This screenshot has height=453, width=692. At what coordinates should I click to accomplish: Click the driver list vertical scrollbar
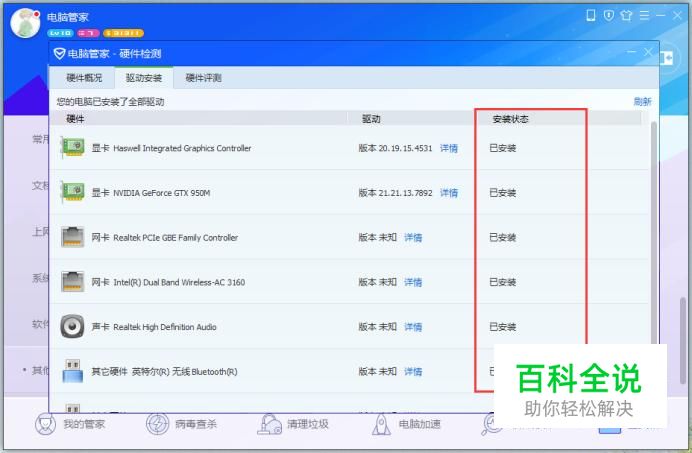[x=654, y=234]
